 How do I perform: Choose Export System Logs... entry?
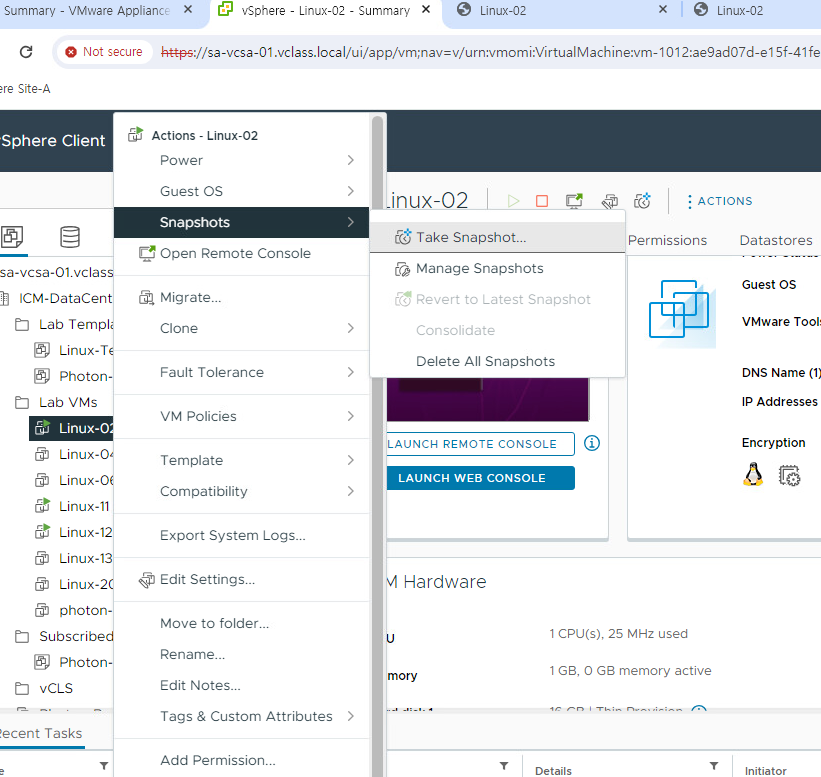point(241,535)
